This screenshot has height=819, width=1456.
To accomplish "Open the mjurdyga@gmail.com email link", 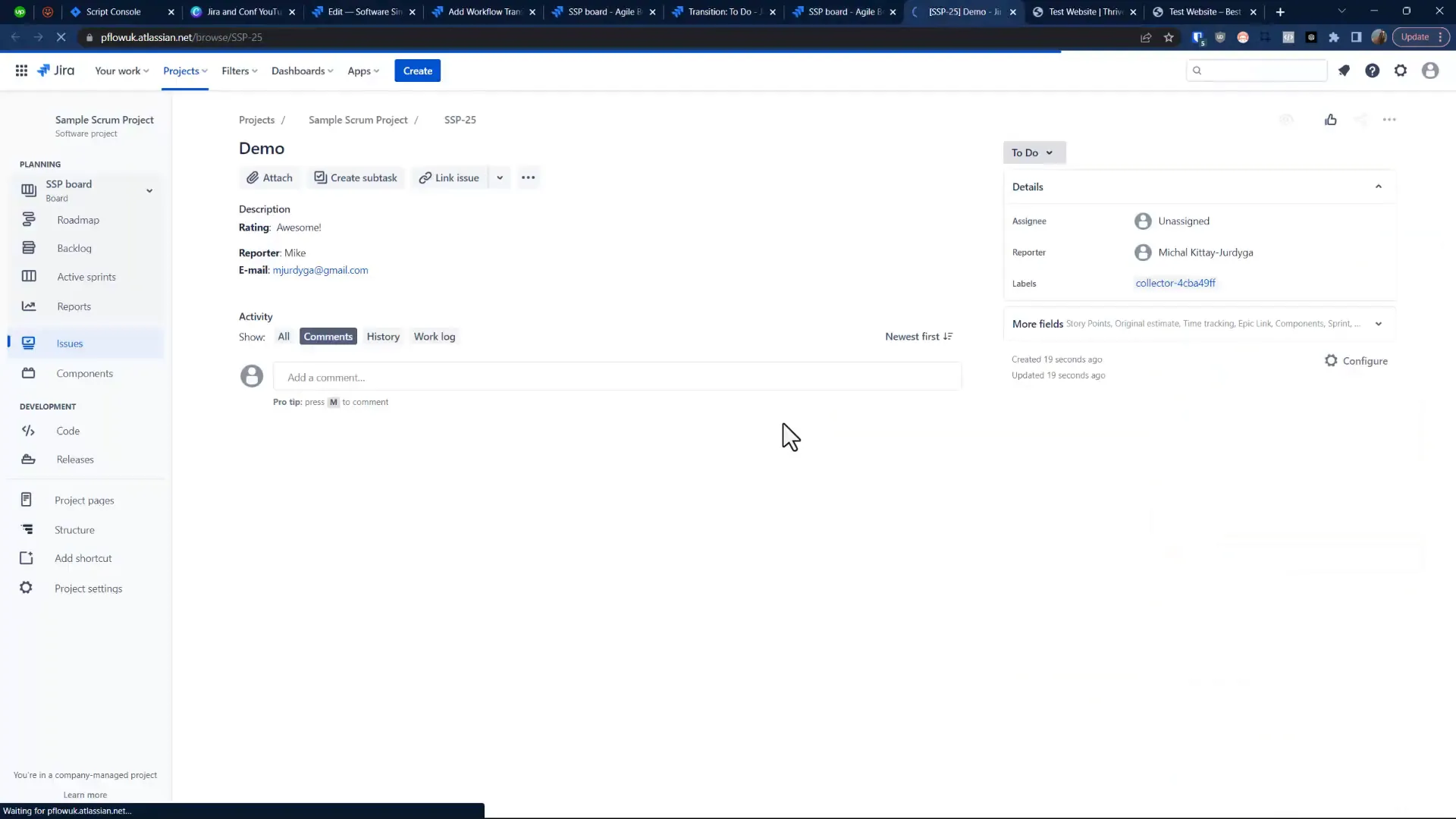I will (x=320, y=270).
